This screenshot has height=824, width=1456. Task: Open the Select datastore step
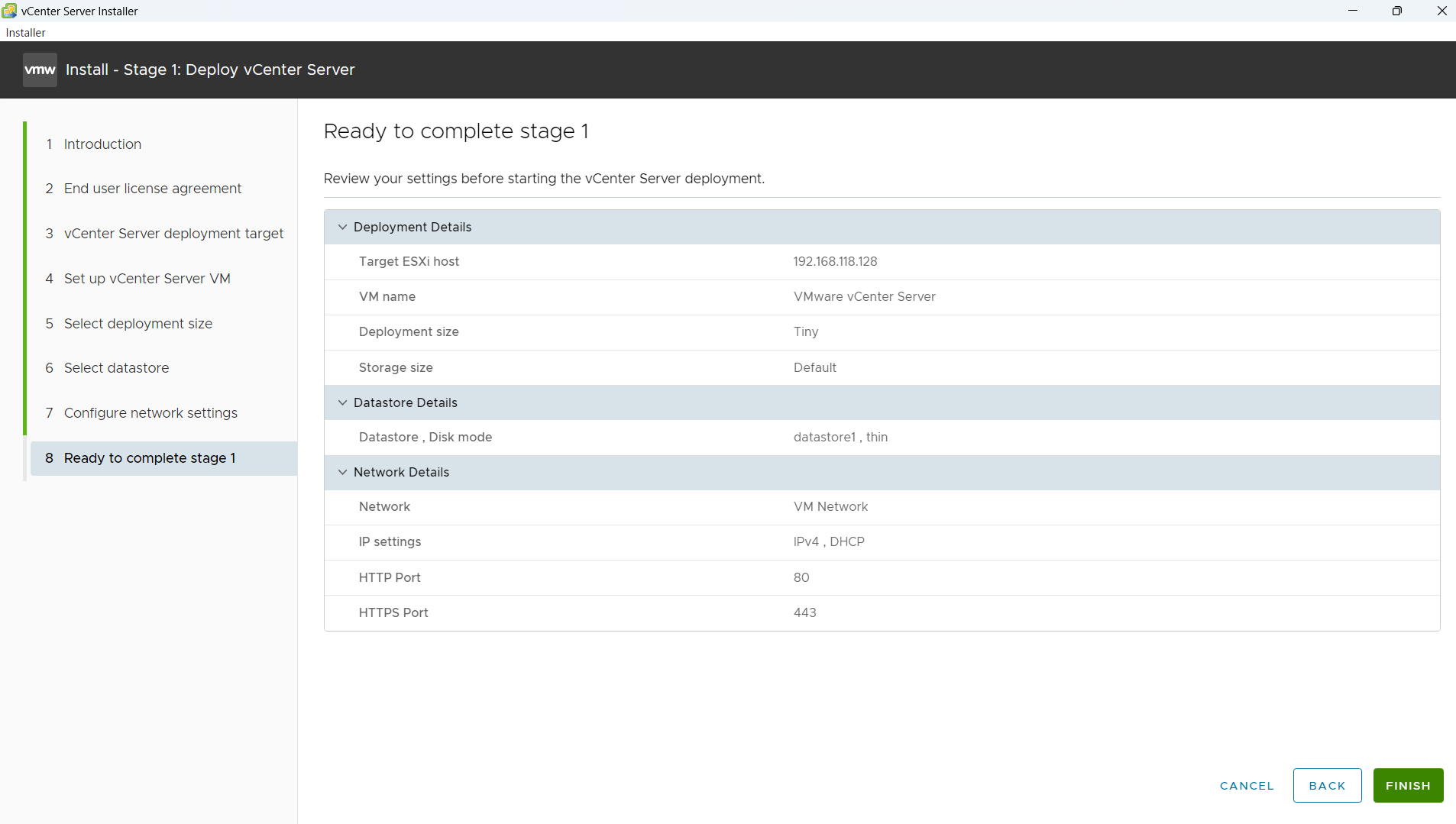116,368
